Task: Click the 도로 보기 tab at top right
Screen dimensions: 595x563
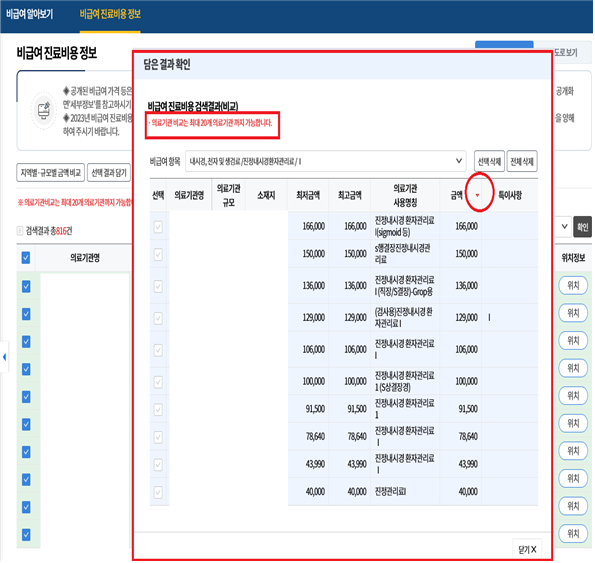Action: point(565,53)
